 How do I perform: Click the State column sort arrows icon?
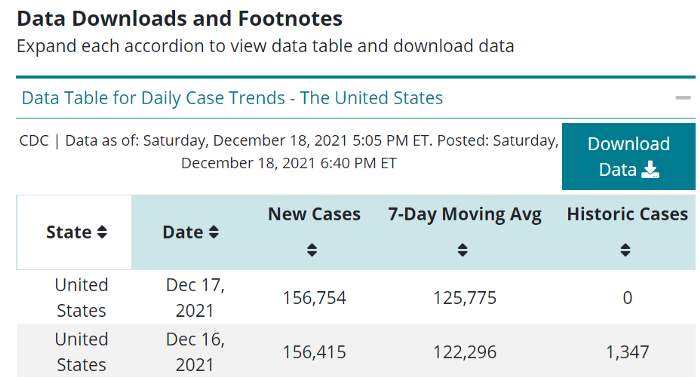pos(102,232)
